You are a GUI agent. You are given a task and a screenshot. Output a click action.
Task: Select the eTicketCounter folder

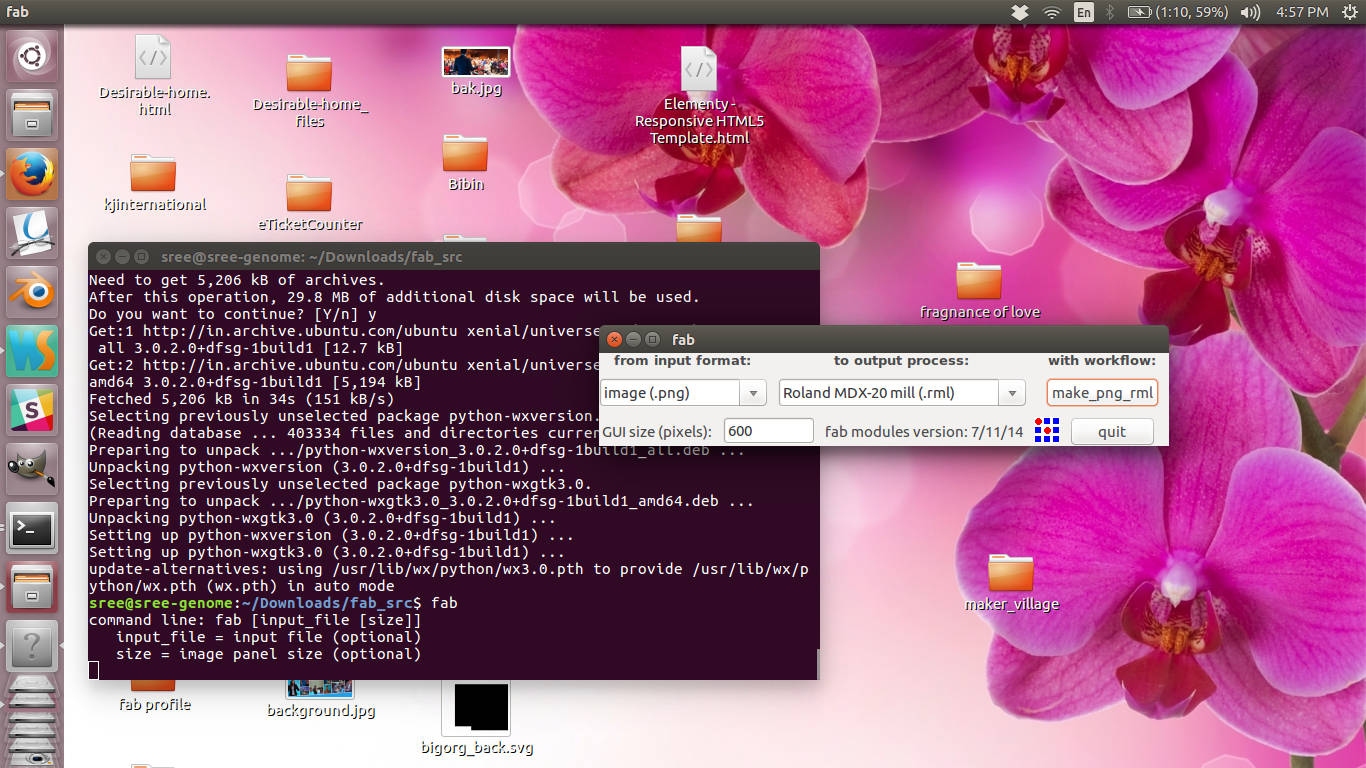click(309, 203)
